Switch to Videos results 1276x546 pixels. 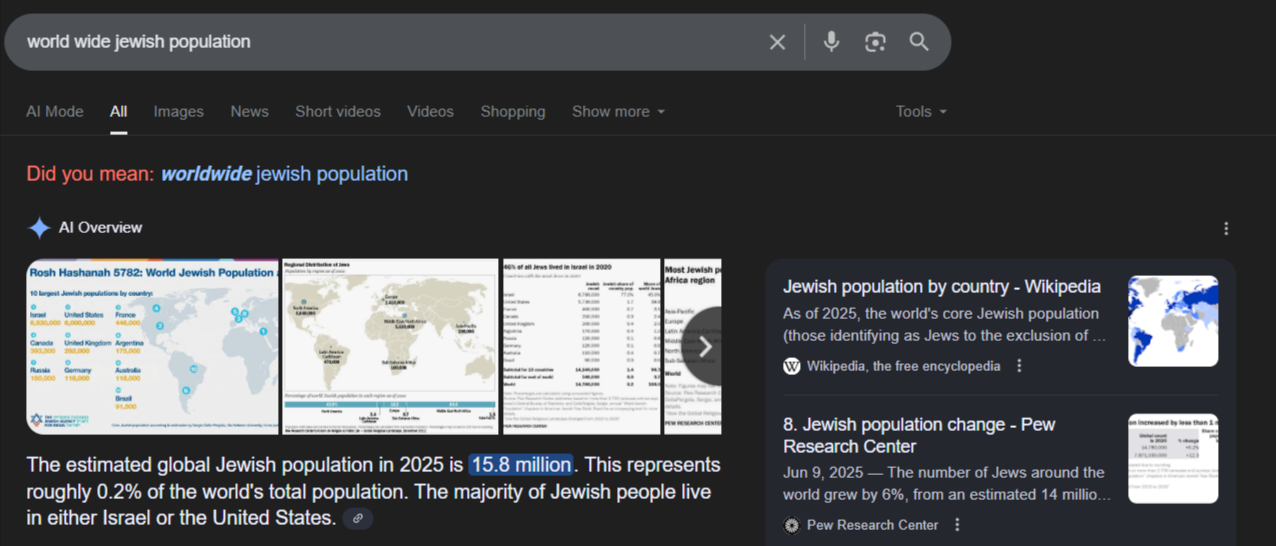(x=430, y=112)
